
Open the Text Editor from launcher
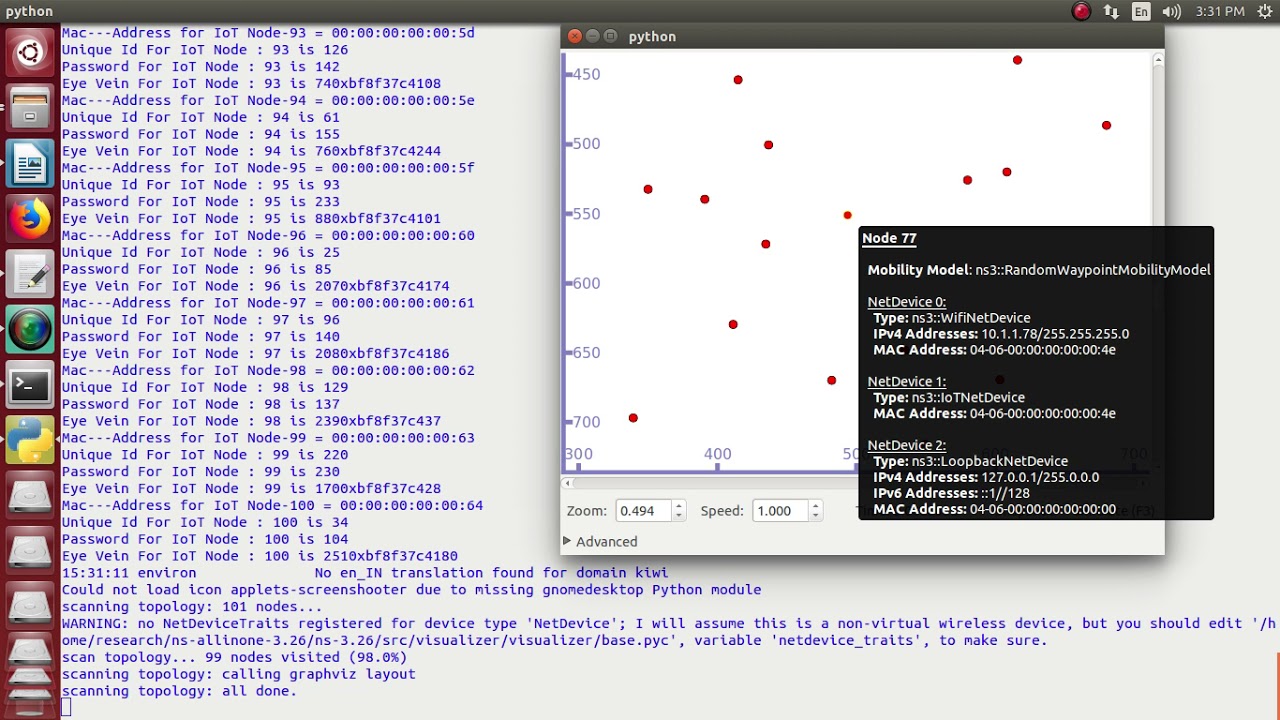pyautogui.click(x=30, y=274)
